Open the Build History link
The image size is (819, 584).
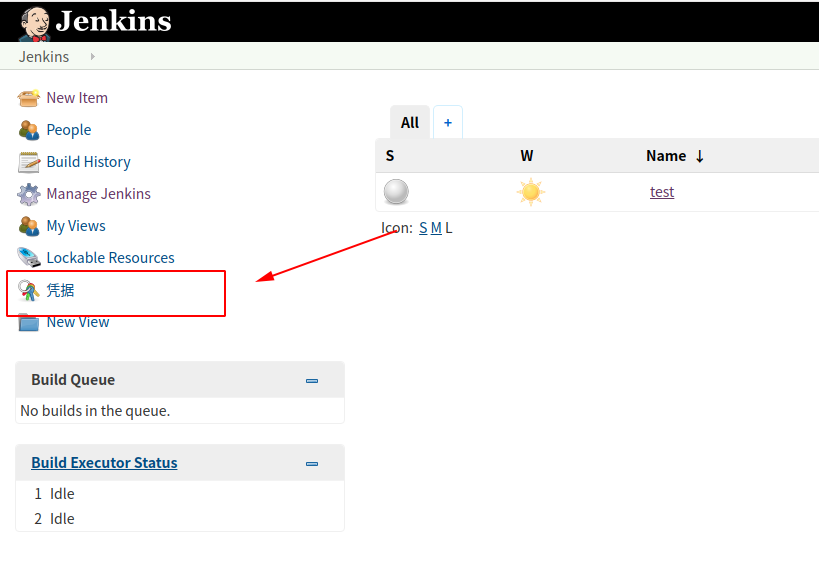point(88,162)
